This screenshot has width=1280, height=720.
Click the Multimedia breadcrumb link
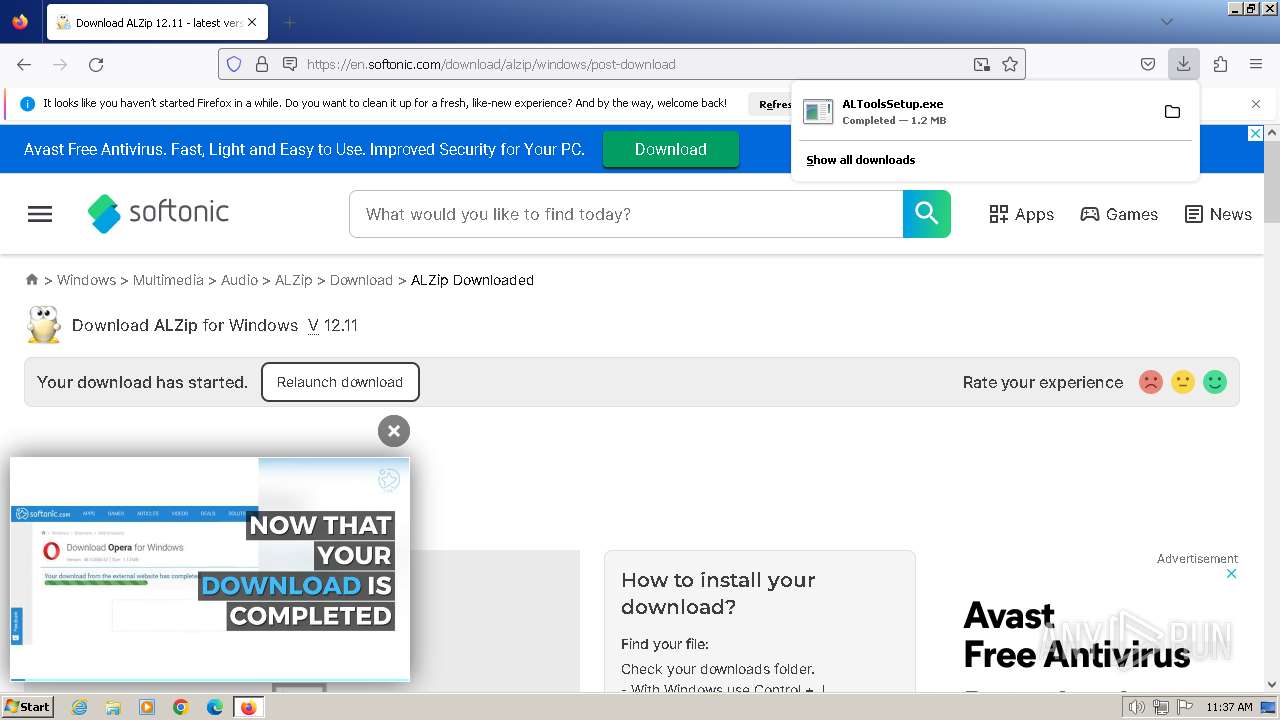168,280
